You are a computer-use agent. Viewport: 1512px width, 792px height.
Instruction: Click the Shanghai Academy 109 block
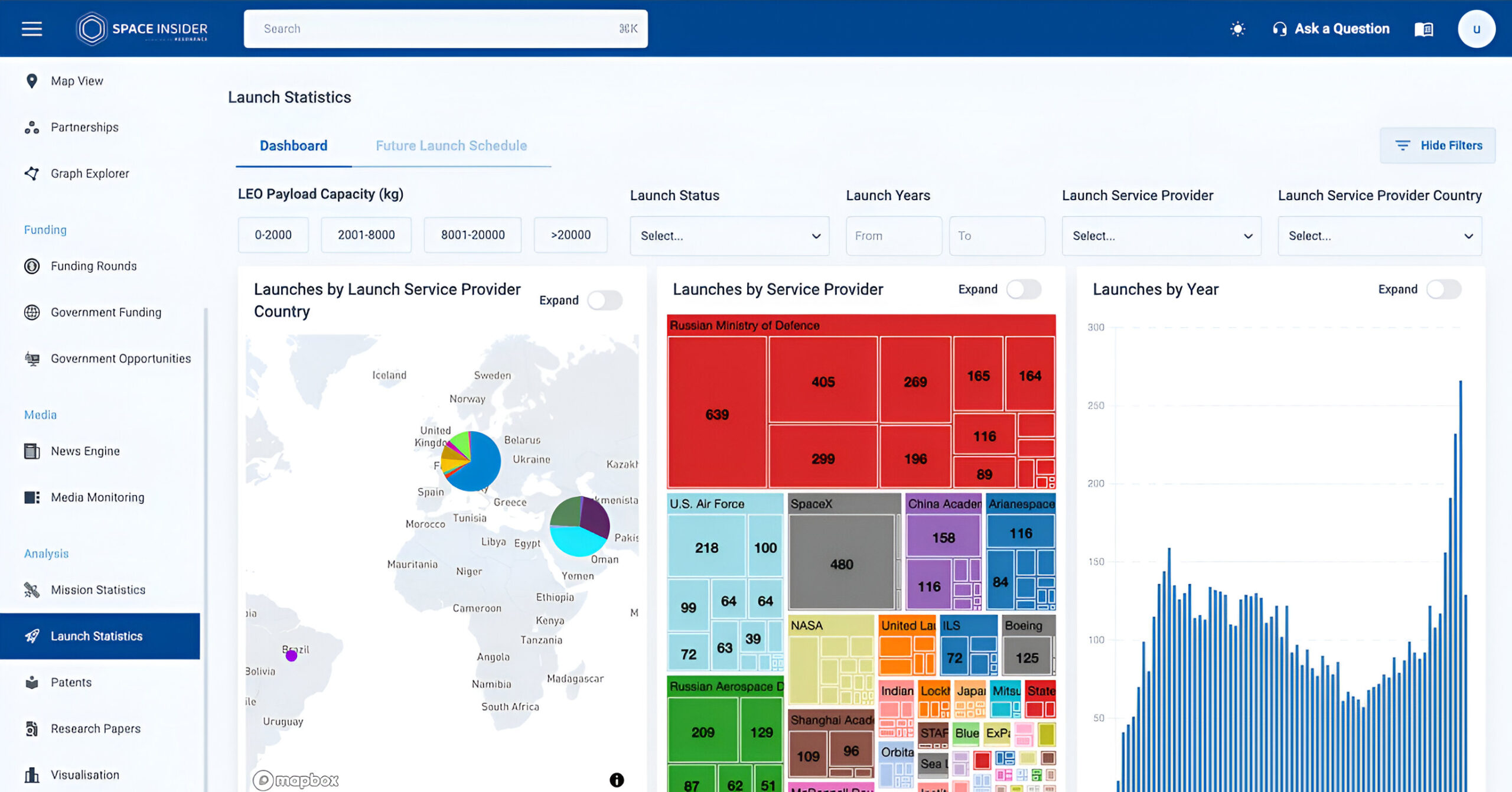807,754
